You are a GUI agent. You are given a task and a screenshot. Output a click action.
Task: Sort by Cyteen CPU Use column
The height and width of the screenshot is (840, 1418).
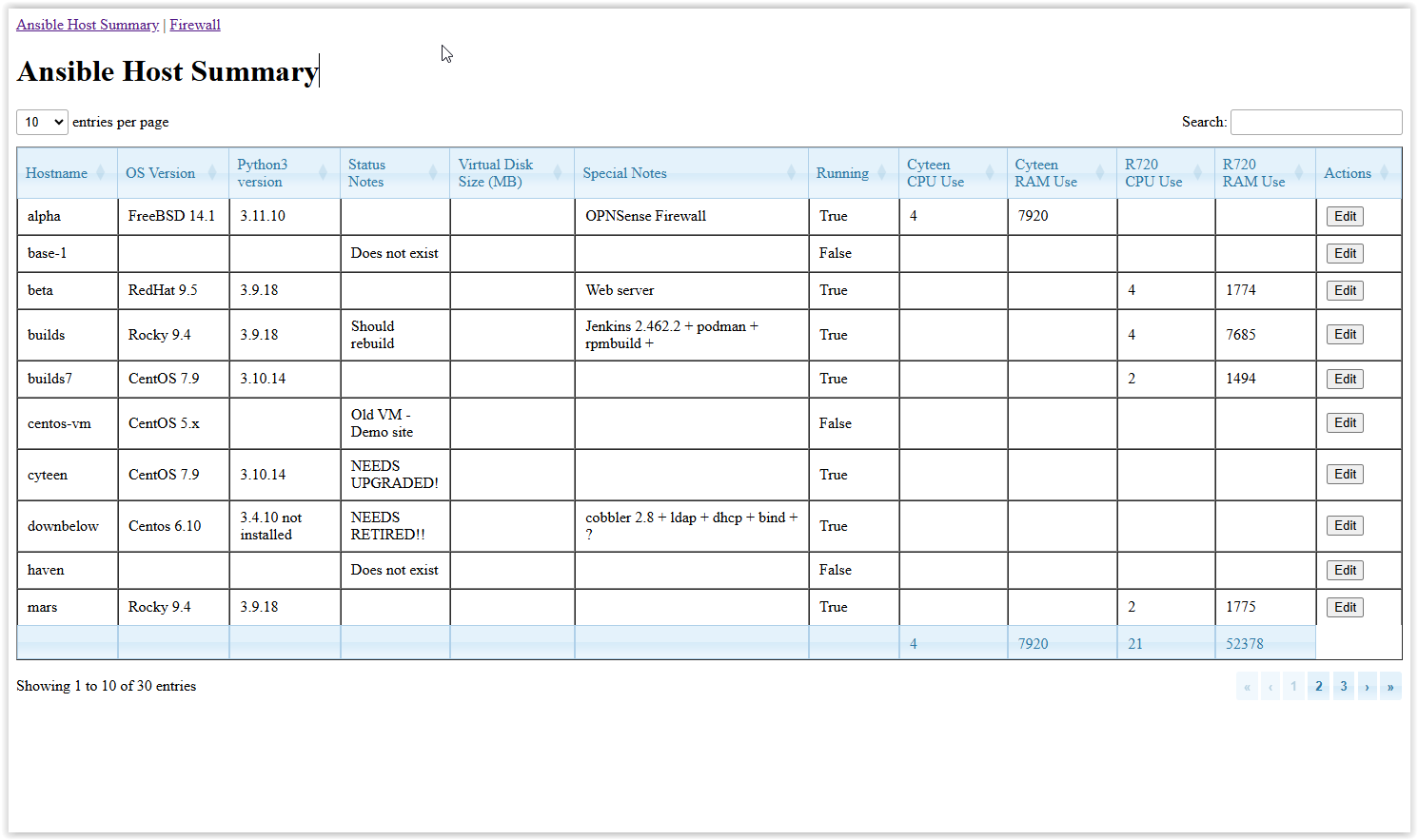[x=952, y=173]
